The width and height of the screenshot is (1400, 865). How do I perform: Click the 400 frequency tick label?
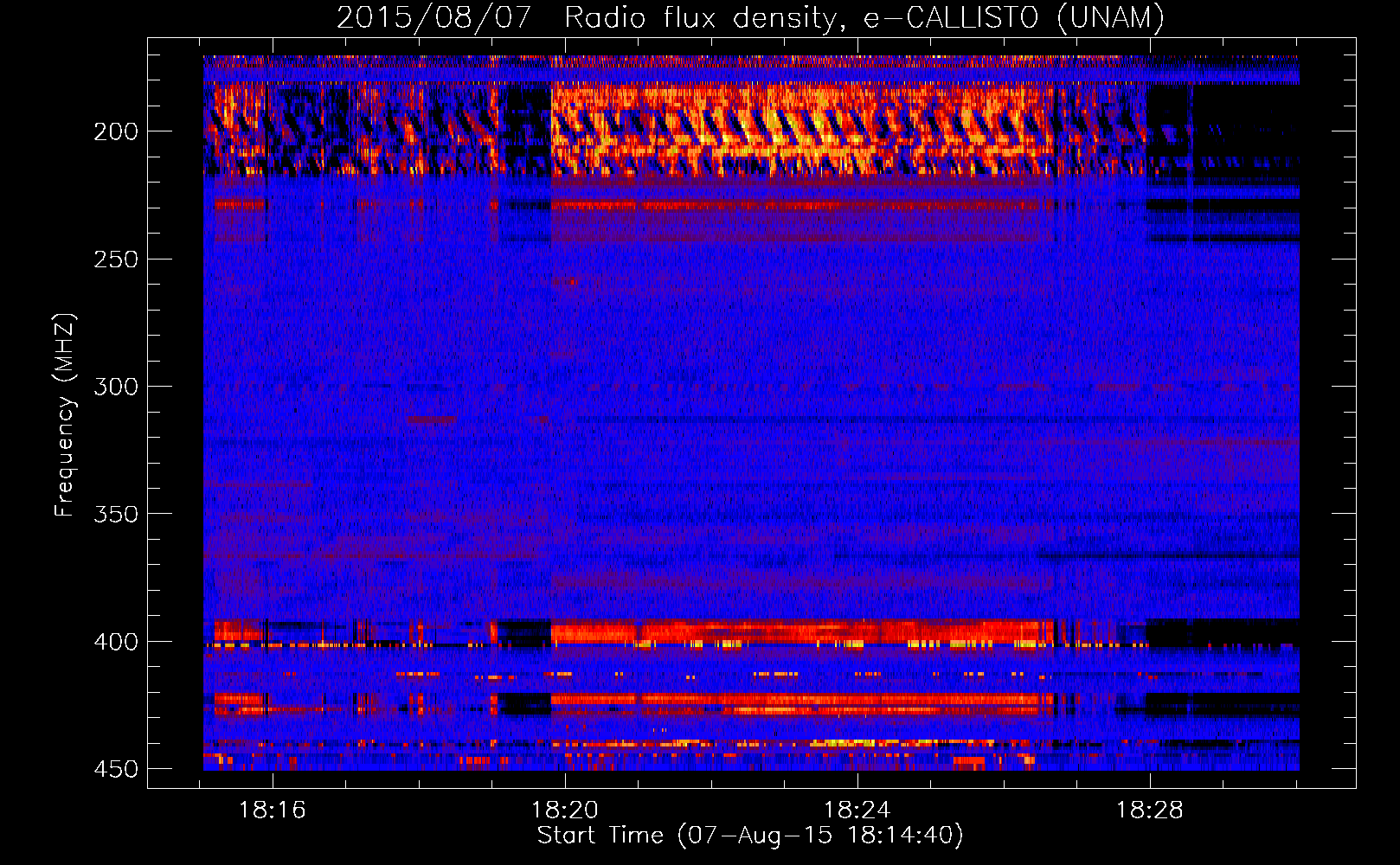tap(115, 641)
